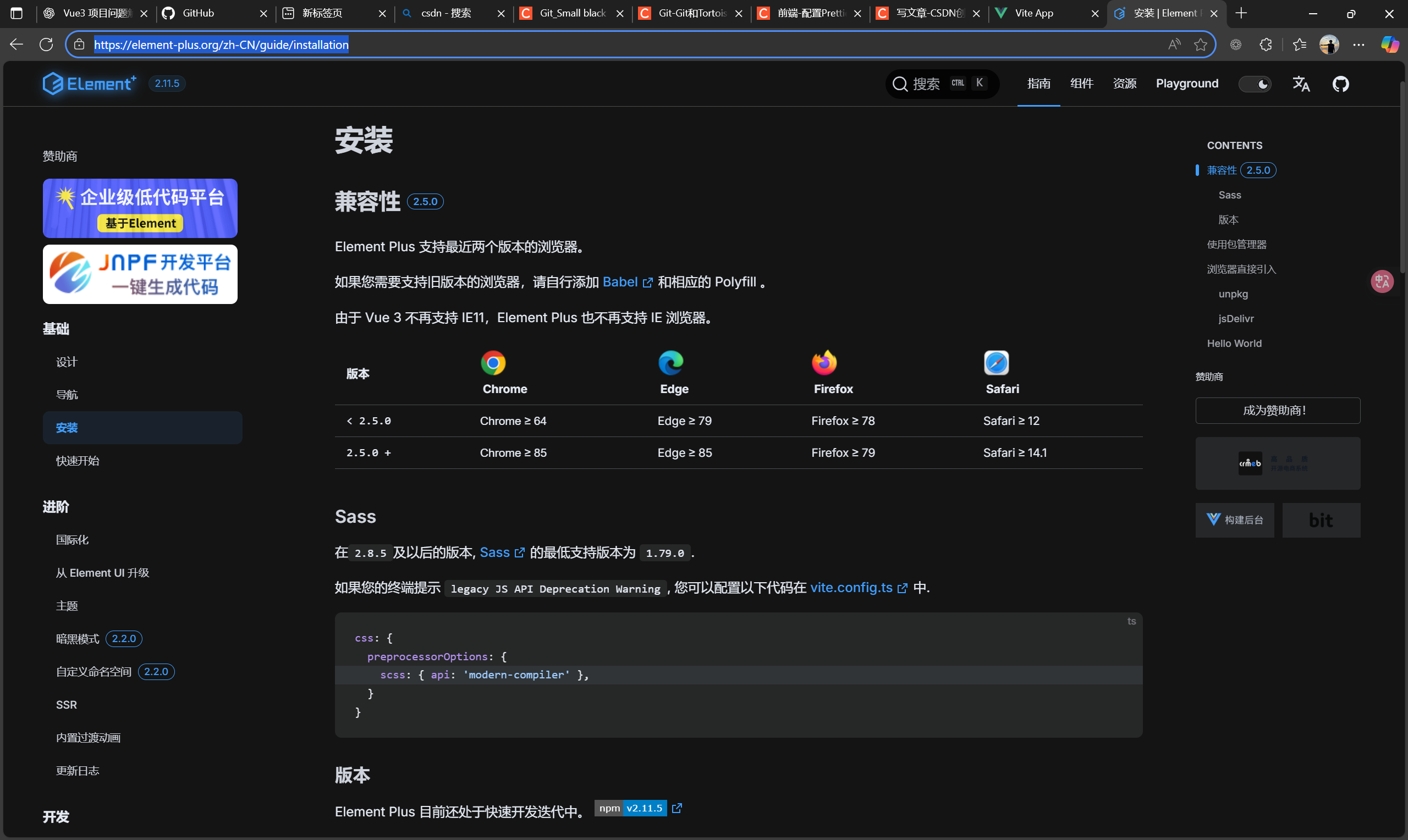Viewport: 1408px width, 840px height.
Task: Click the Element Plus logo
Action: (90, 84)
